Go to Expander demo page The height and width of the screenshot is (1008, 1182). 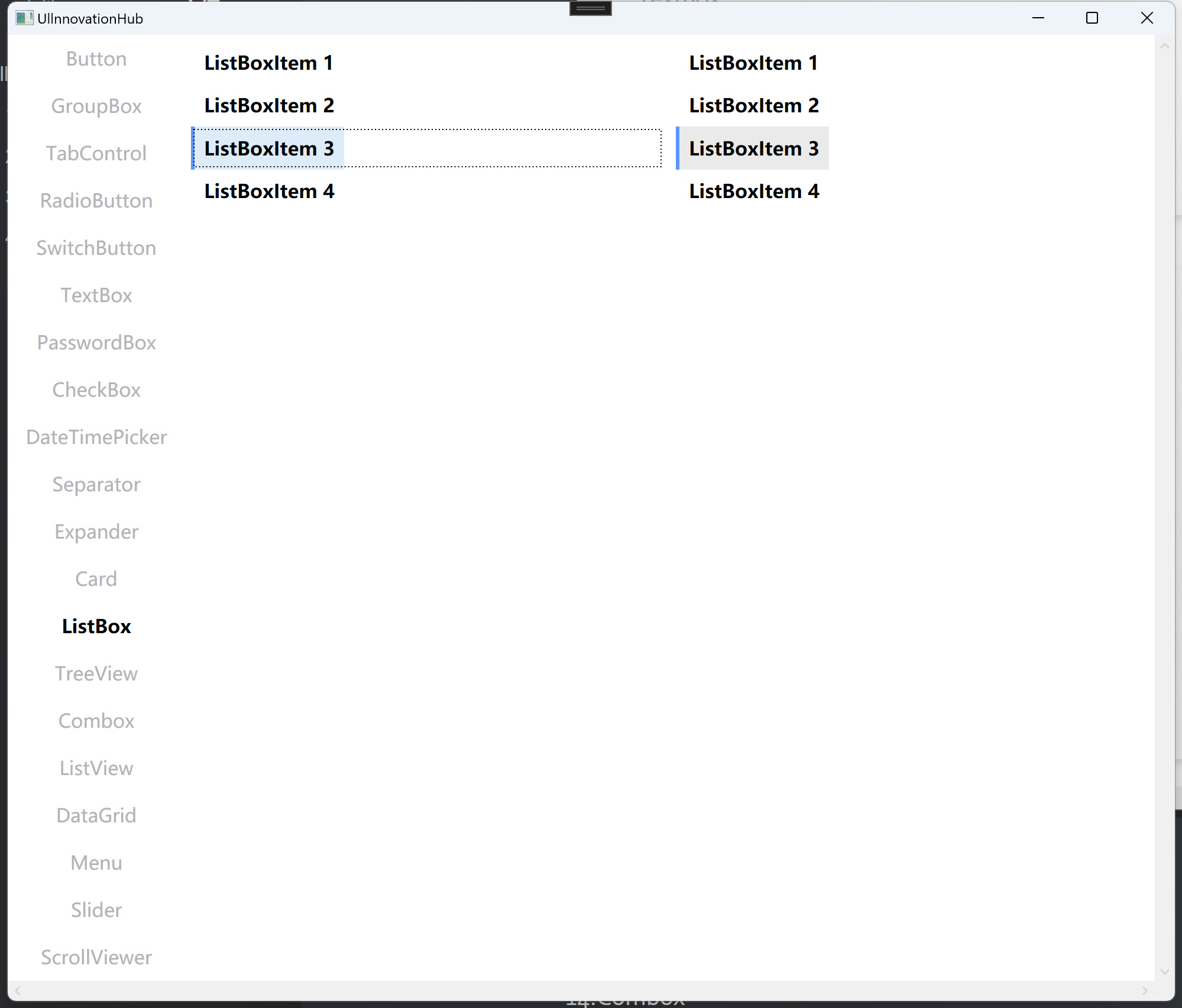pos(96,531)
